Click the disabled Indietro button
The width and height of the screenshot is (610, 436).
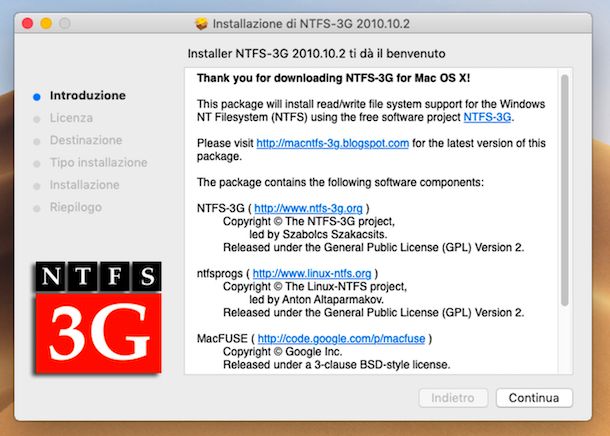coord(453,398)
